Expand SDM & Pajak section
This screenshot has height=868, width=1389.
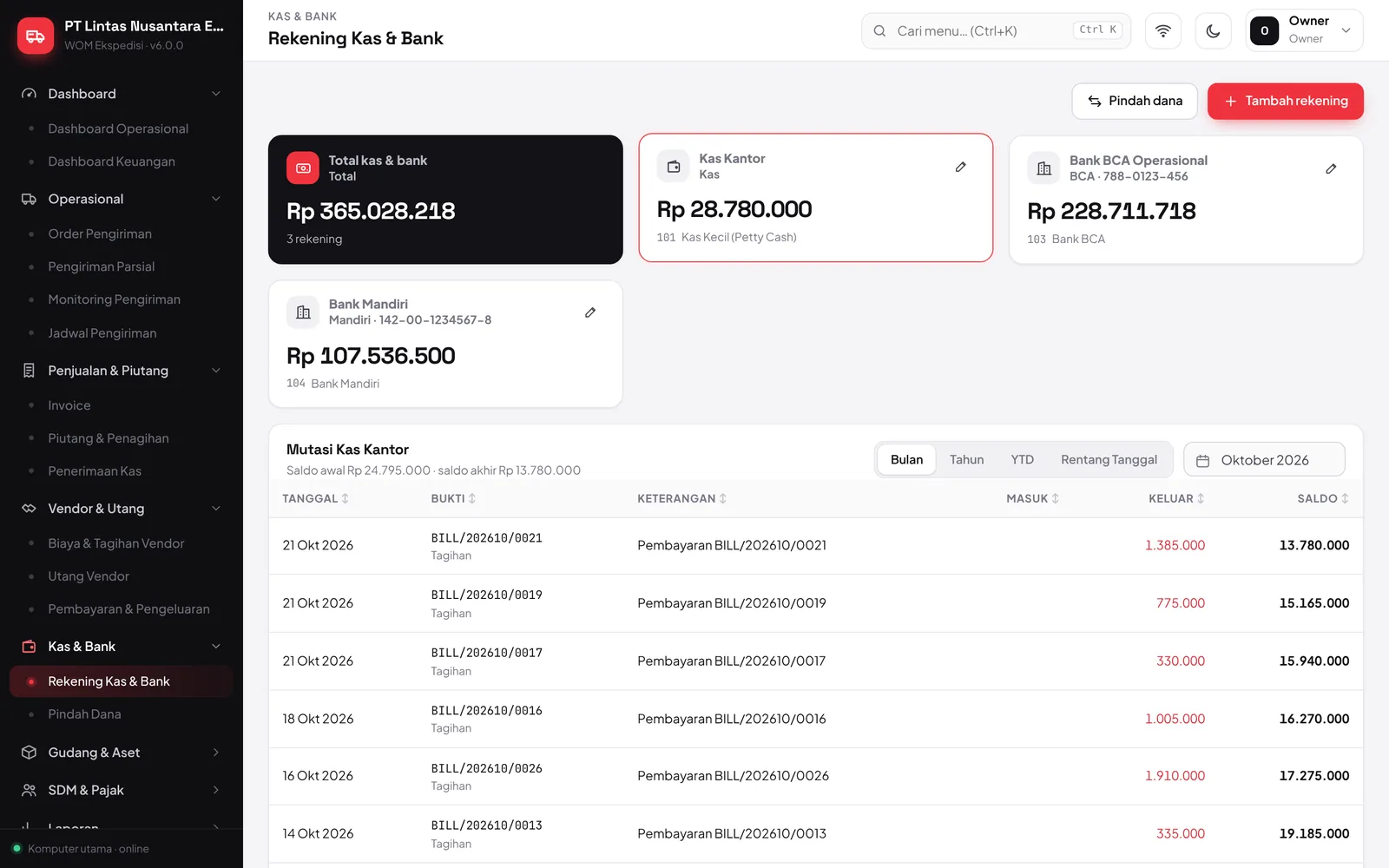[x=122, y=790]
